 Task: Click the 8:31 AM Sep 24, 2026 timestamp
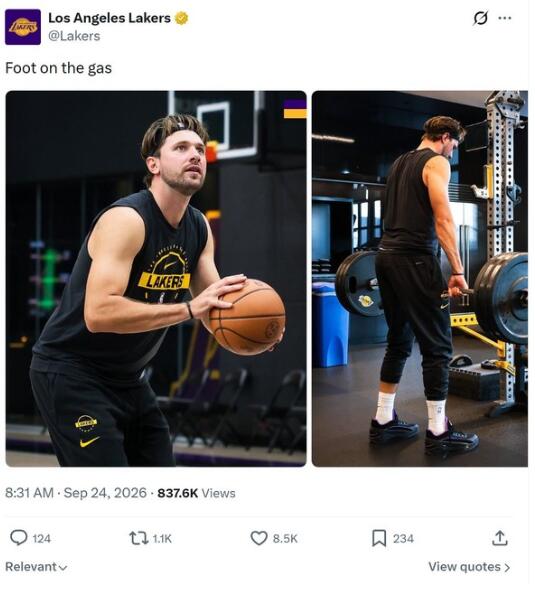76,493
